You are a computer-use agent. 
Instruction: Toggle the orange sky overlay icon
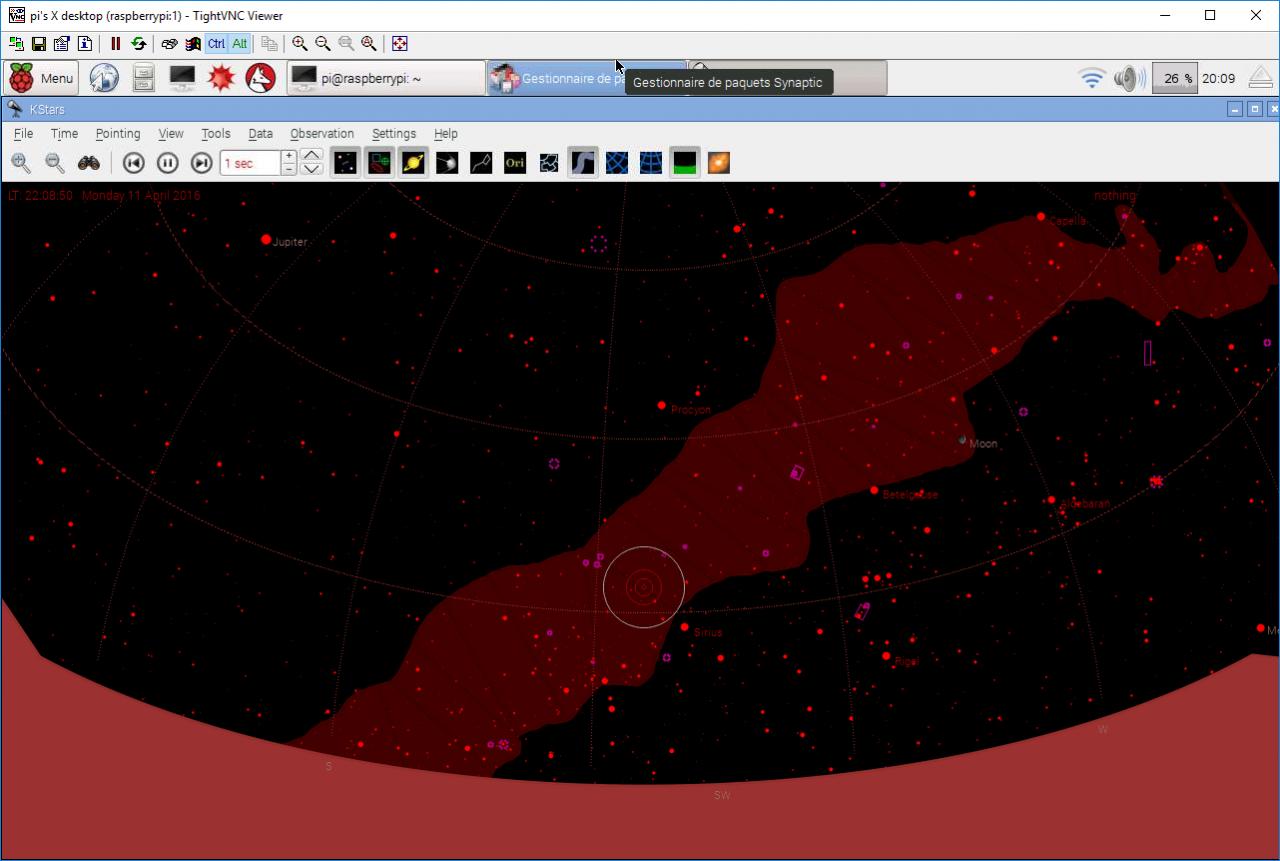[x=719, y=162]
